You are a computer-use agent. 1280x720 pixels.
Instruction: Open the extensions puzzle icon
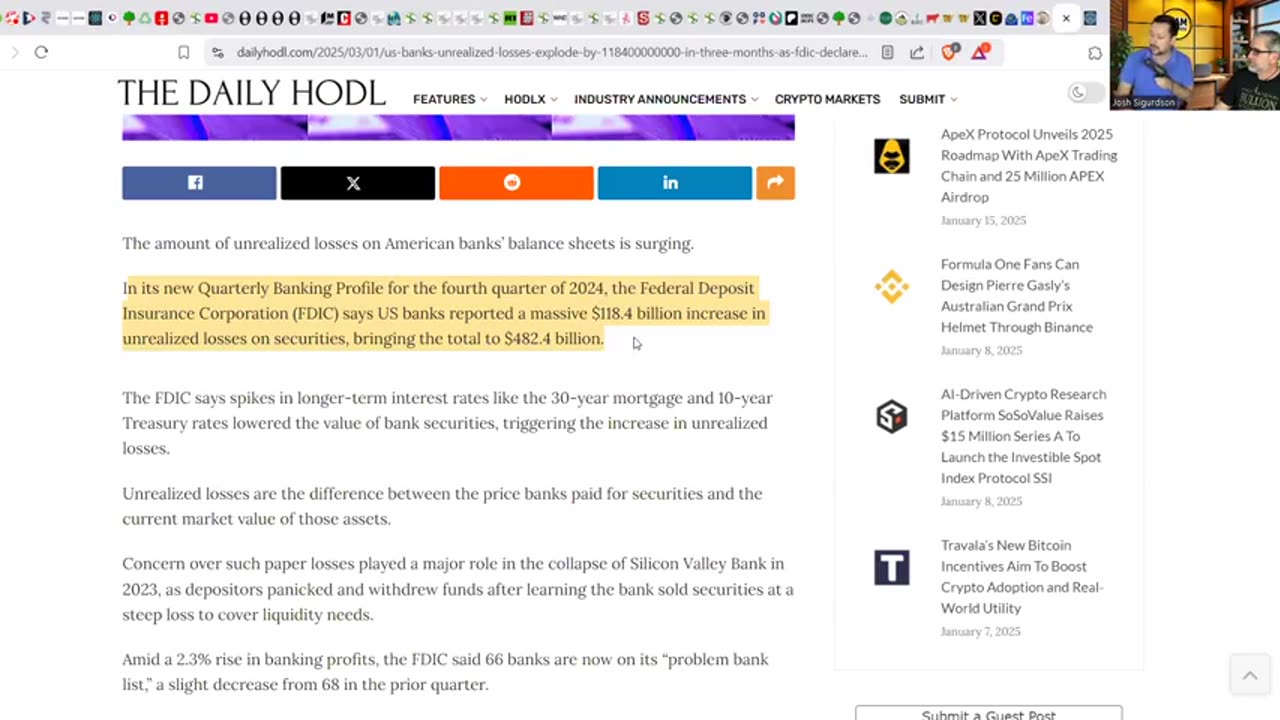pos(1095,52)
